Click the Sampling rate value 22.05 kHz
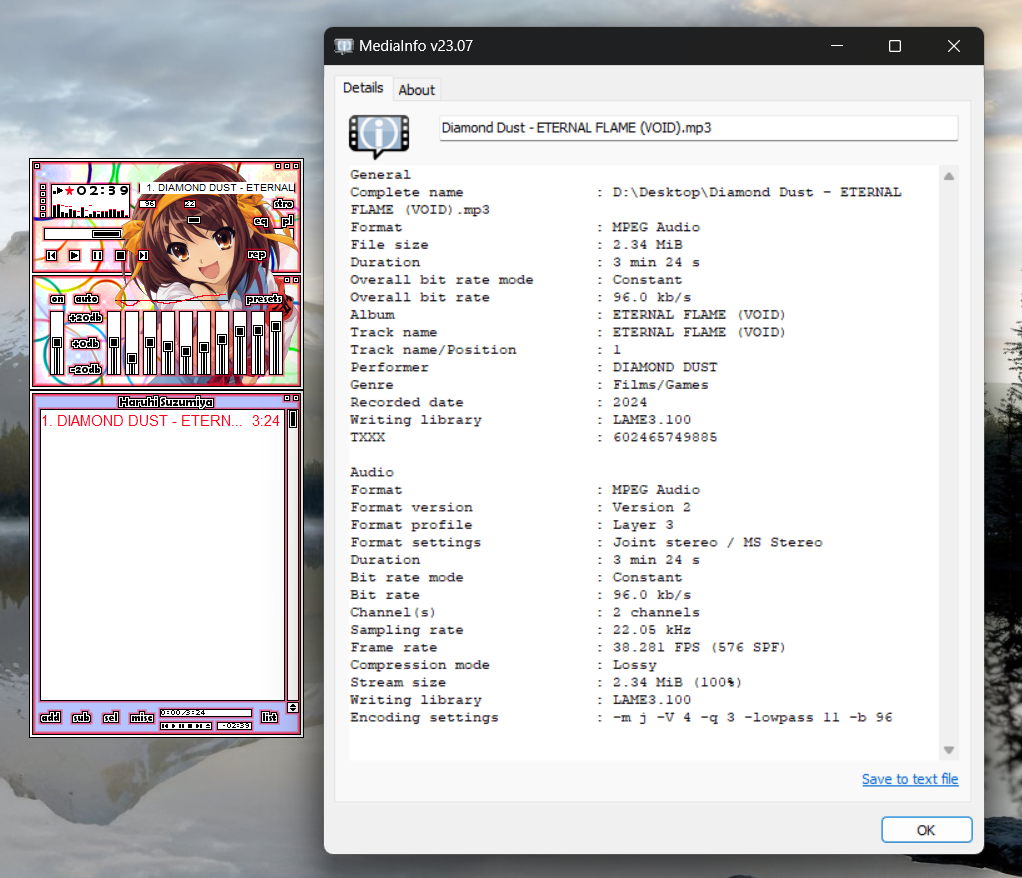Viewport: 1022px width, 878px height. point(652,630)
